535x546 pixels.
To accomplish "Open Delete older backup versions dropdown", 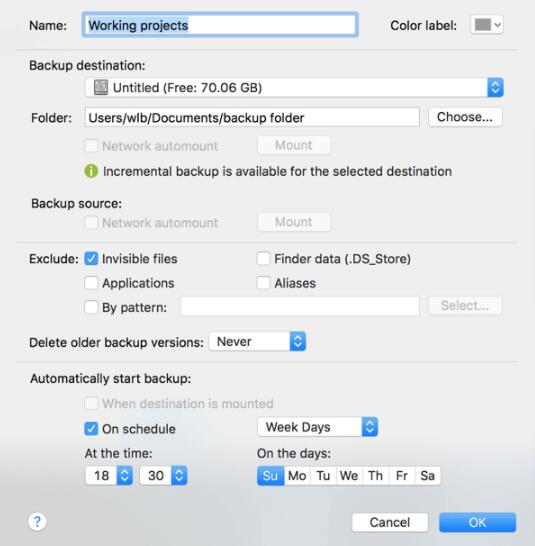I will pyautogui.click(x=257, y=342).
